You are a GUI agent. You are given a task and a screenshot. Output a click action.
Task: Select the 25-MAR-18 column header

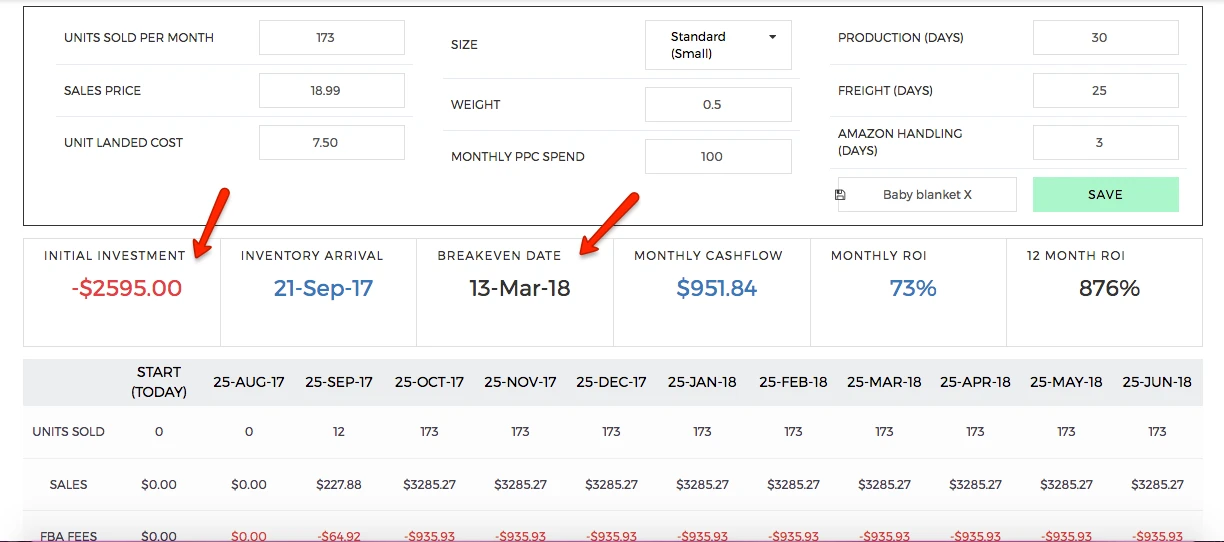(884, 382)
